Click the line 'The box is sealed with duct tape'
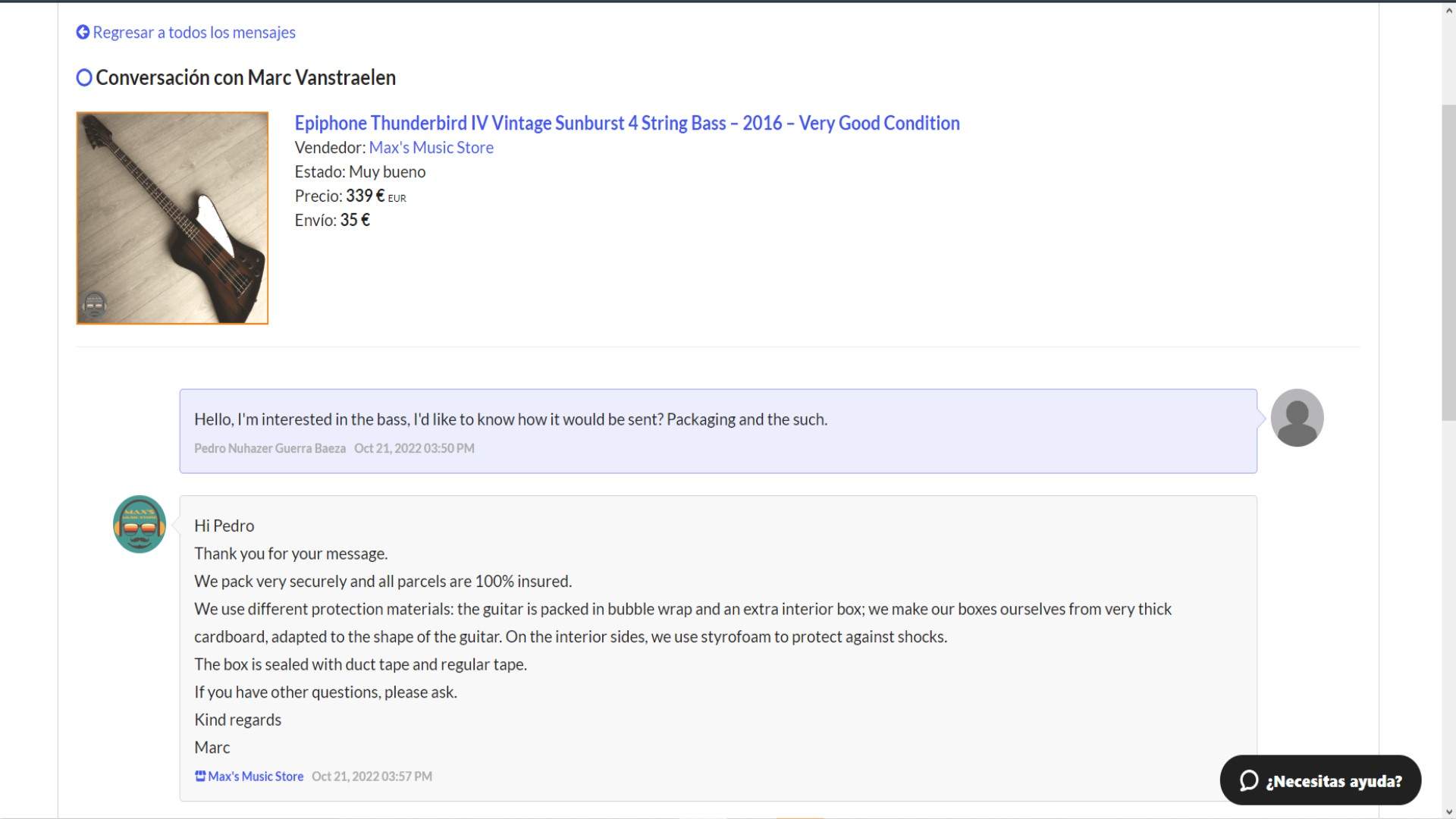This screenshot has width=1456, height=819. pyautogui.click(x=361, y=664)
